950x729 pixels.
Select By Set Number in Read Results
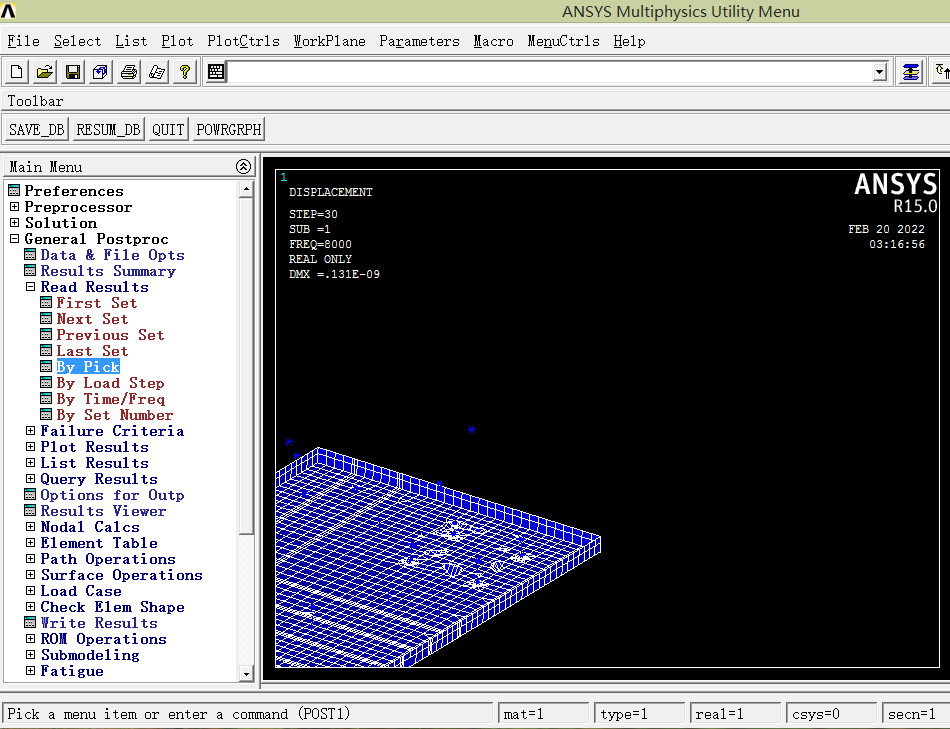pos(115,415)
